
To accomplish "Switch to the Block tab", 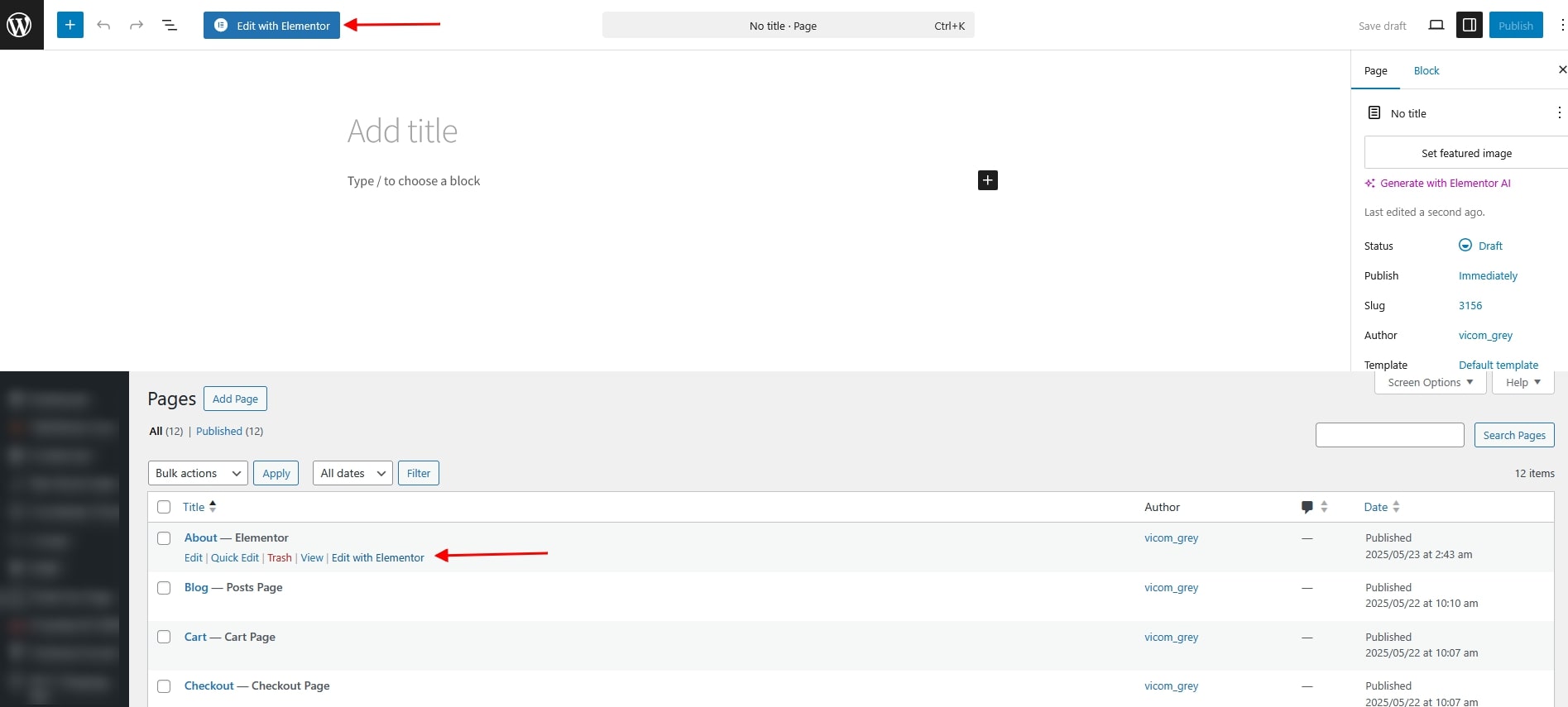I will (x=1426, y=71).
